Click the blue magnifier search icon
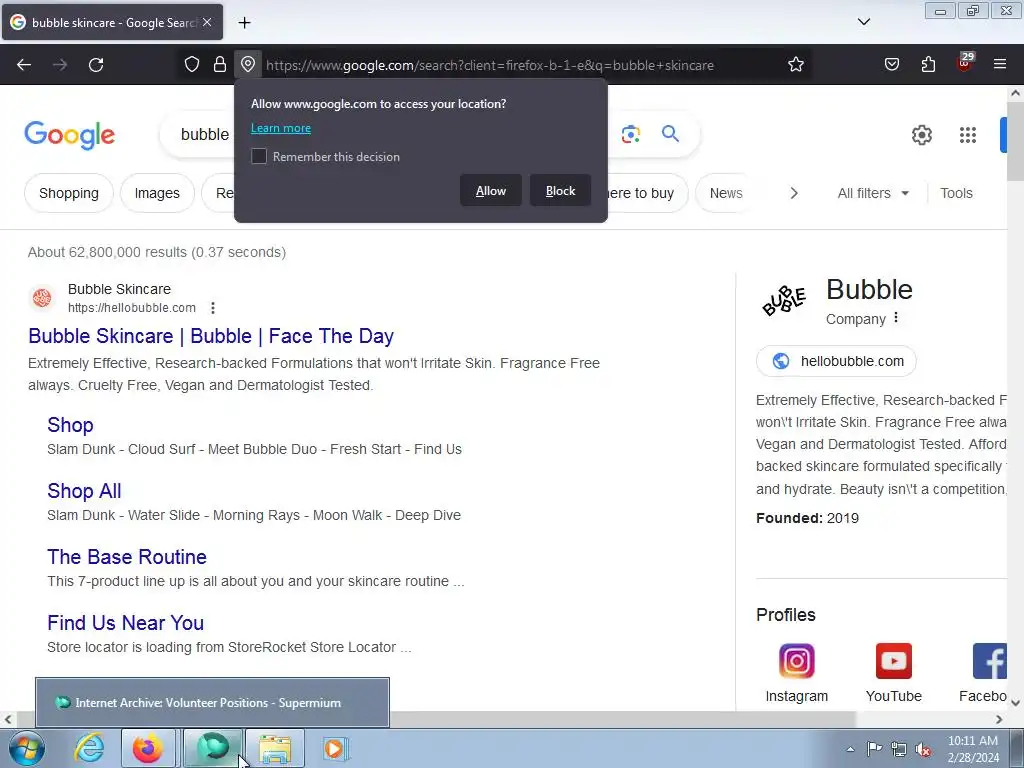Image resolution: width=1024 pixels, height=768 pixels. 671,134
